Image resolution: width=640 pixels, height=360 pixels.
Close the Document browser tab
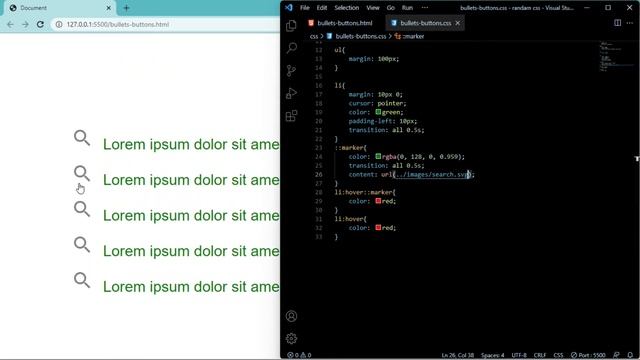pyautogui.click(x=109, y=8)
